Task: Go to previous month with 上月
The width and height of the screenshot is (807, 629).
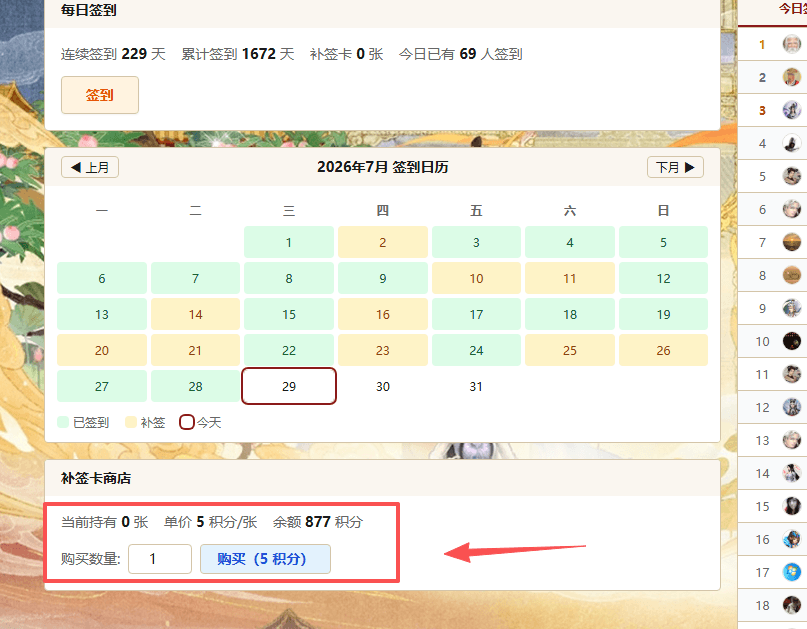Action: point(90,167)
